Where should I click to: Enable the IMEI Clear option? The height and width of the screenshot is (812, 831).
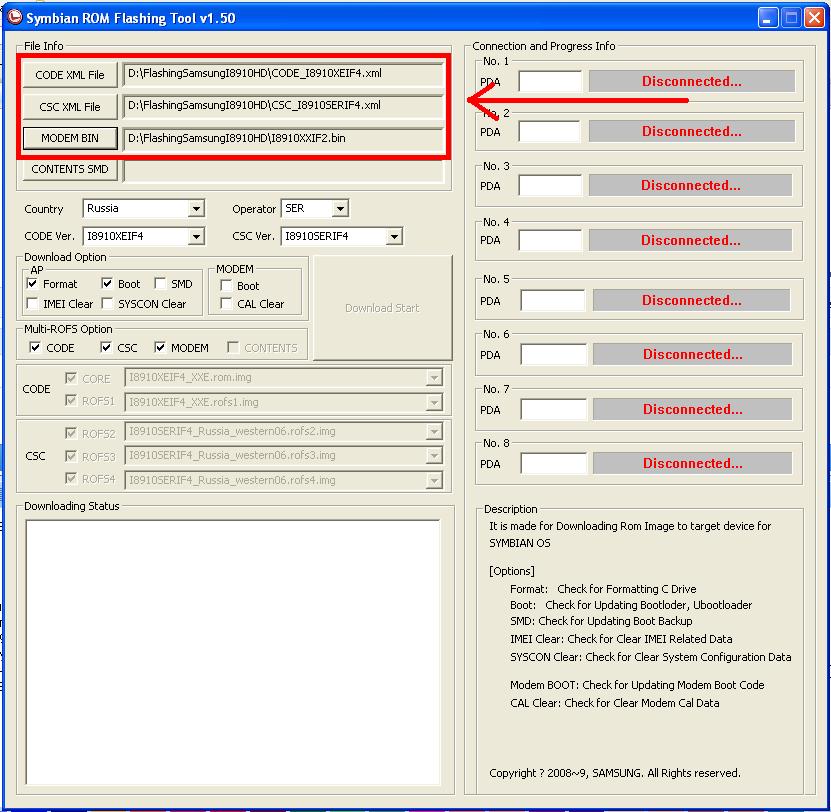[x=33, y=304]
